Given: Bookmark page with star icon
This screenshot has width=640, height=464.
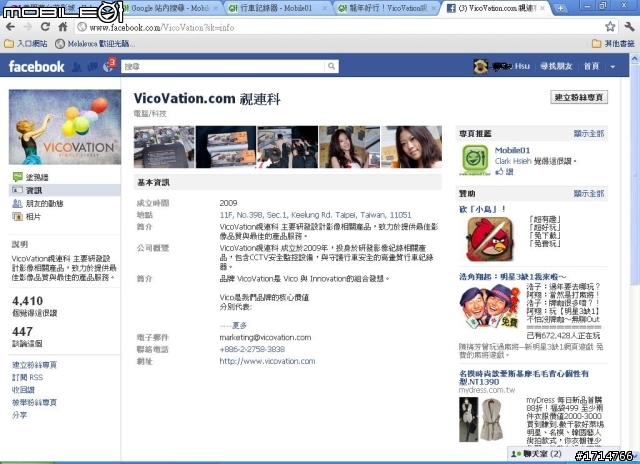Looking at the screenshot, I should coord(610,27).
